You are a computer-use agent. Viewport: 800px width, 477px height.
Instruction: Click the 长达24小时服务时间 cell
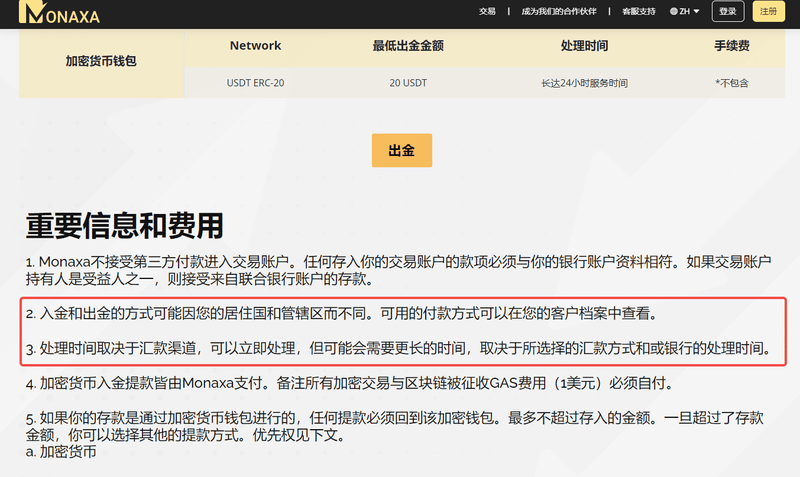point(585,83)
